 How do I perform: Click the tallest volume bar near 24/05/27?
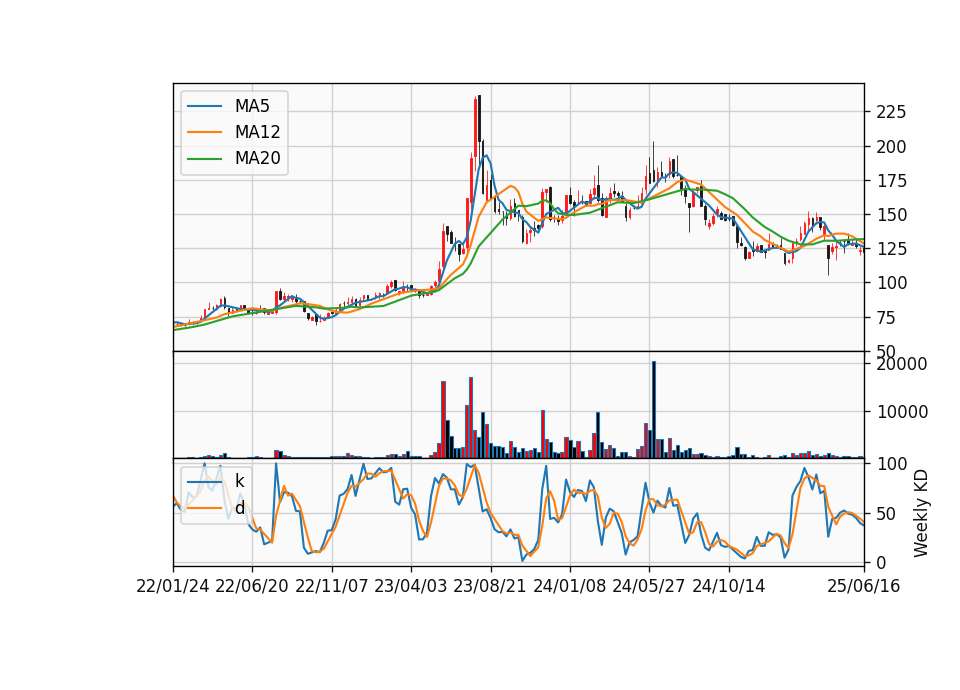pyautogui.click(x=654, y=410)
